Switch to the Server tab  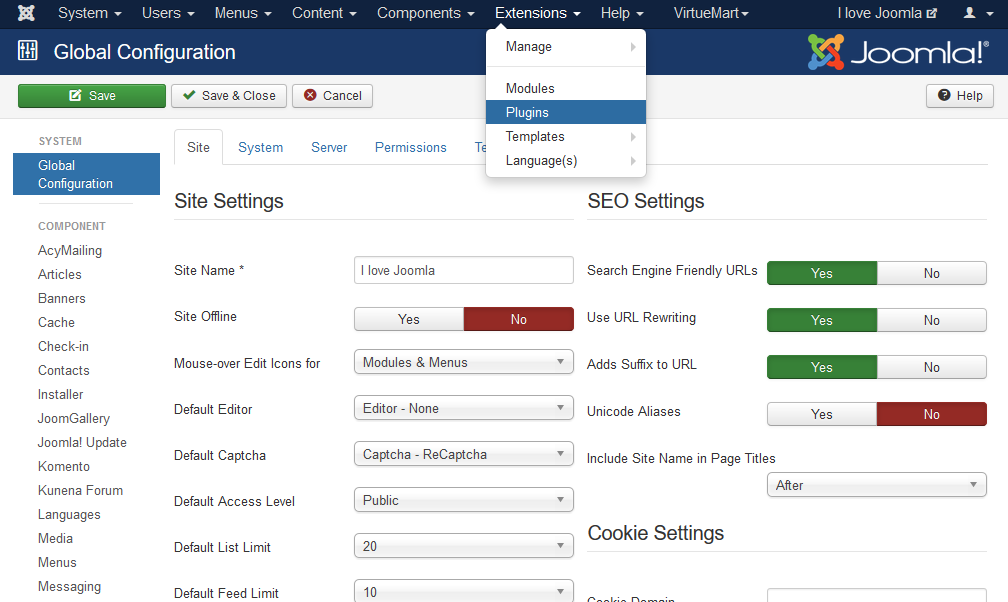[329, 147]
